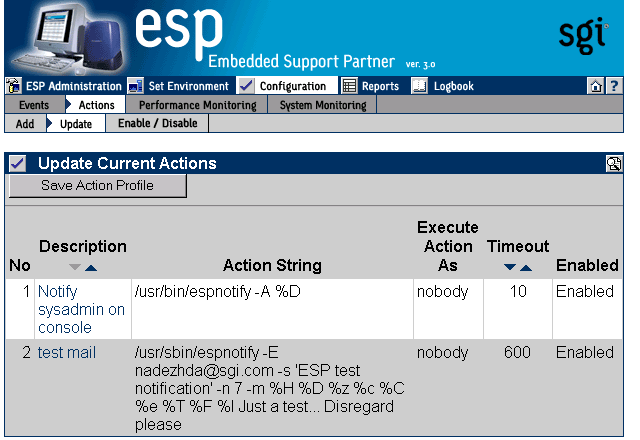The height and width of the screenshot is (440, 640).
Task: Open the System Monitoring tab
Action: click(x=323, y=105)
